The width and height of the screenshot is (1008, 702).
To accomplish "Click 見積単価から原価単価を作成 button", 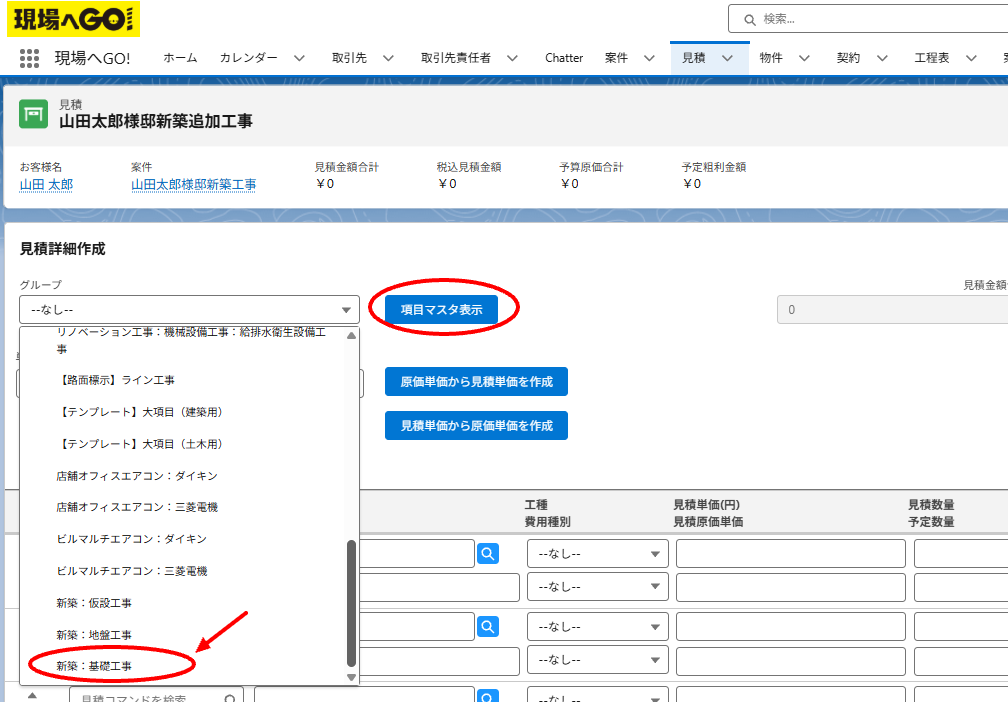I will [476, 426].
